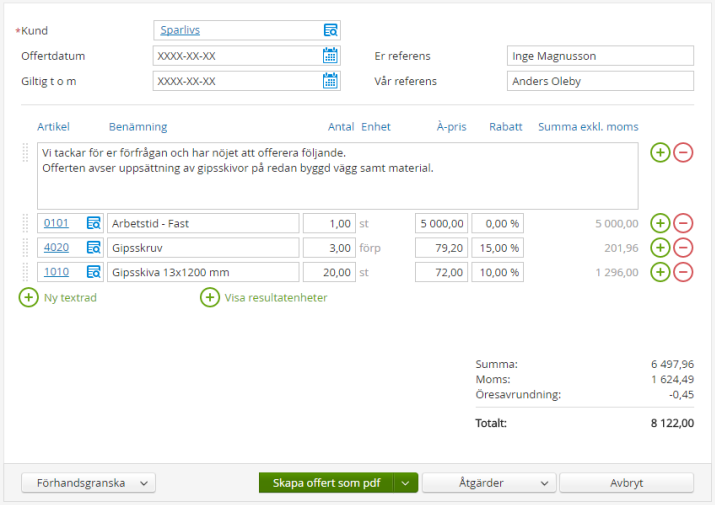This screenshot has height=505, width=715.
Task: Expand arrow next to Skapa offert som pdf
Action: pyautogui.click(x=405, y=483)
